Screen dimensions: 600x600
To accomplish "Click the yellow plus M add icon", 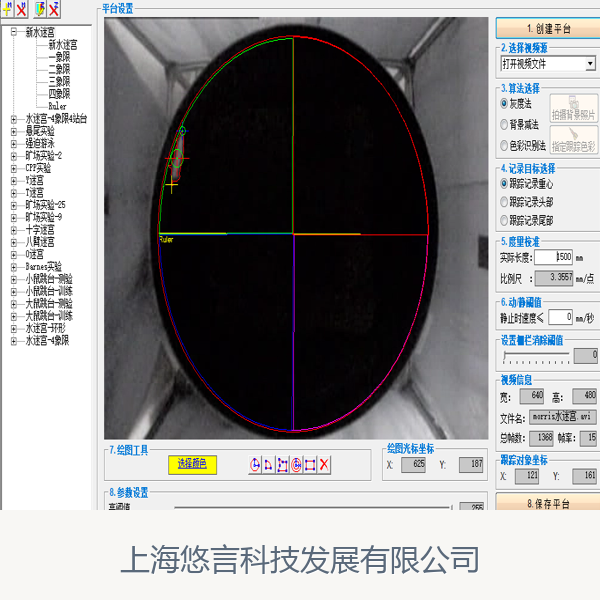I will coord(7,8).
